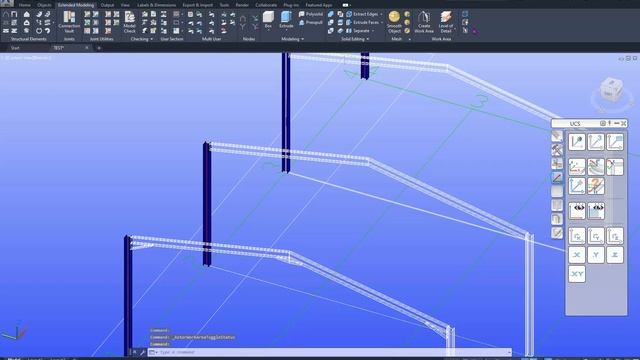The image size is (640, 360).
Task: Click UCS icon with red X and check
Action: [x=615, y=167]
